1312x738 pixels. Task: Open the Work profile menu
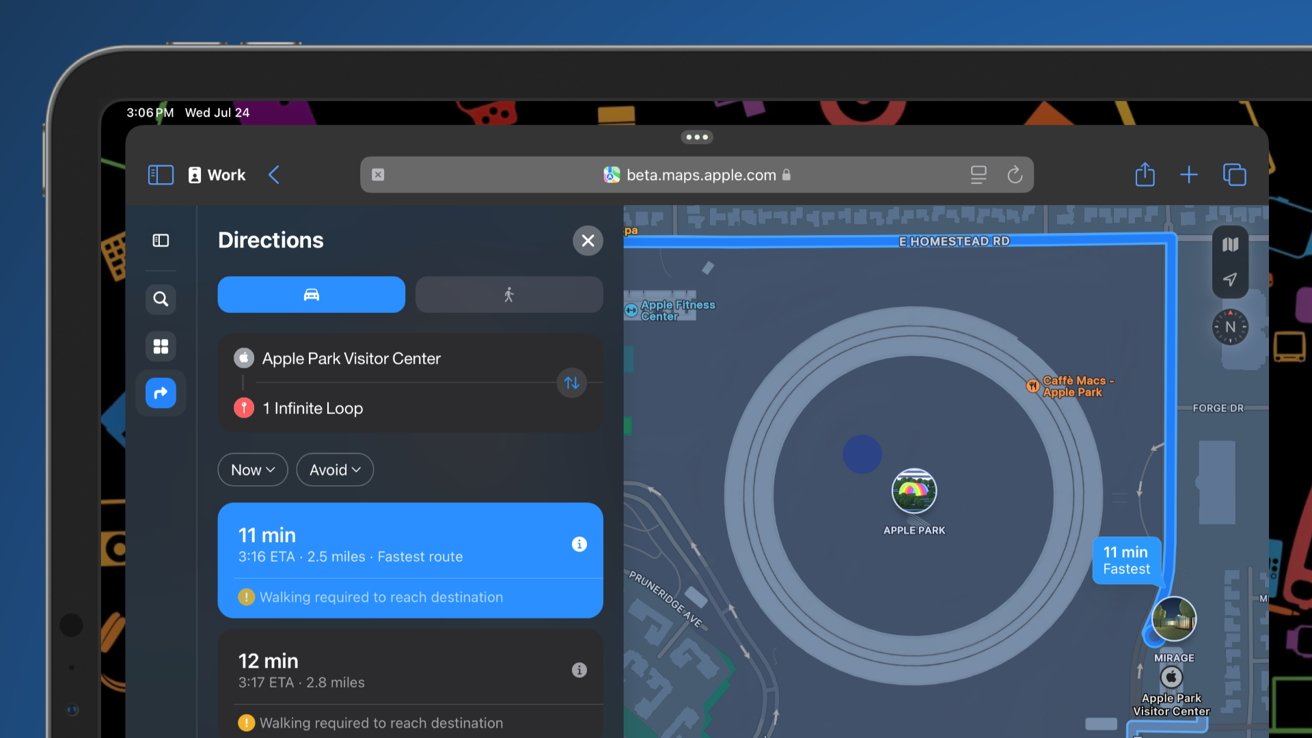[x=216, y=175]
